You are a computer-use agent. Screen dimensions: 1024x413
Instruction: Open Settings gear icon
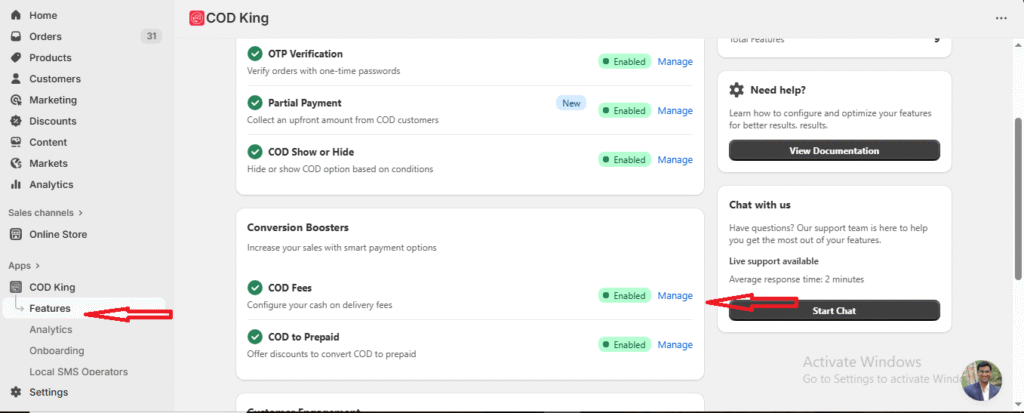(x=16, y=392)
